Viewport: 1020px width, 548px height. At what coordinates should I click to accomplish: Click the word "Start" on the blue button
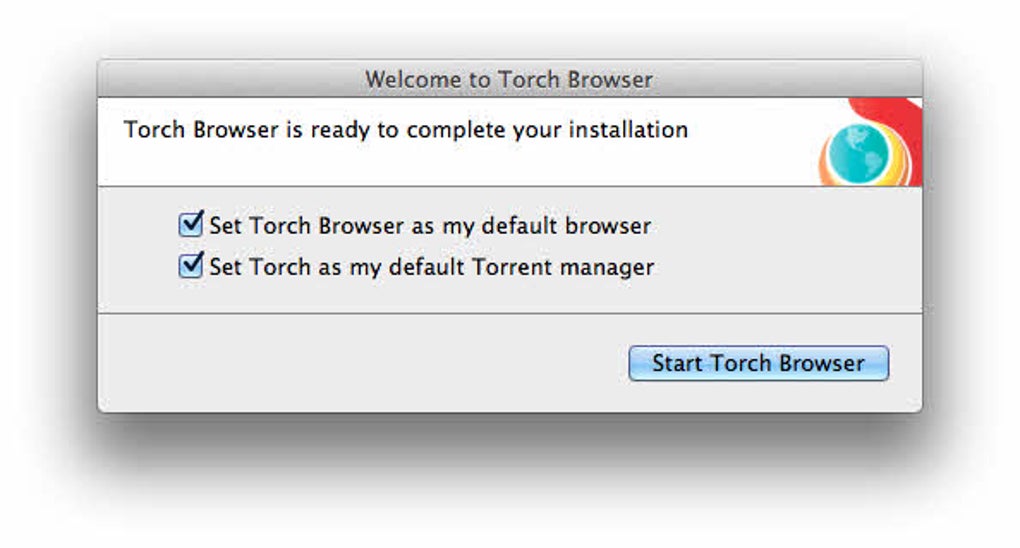pos(678,363)
